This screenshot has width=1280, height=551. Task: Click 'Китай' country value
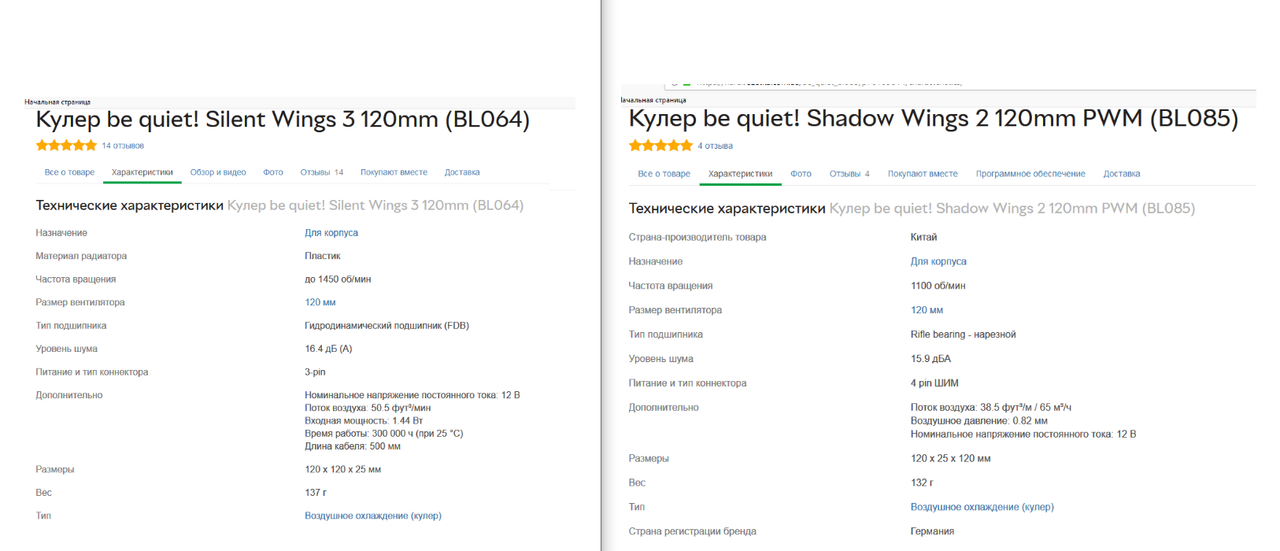[x=924, y=237]
